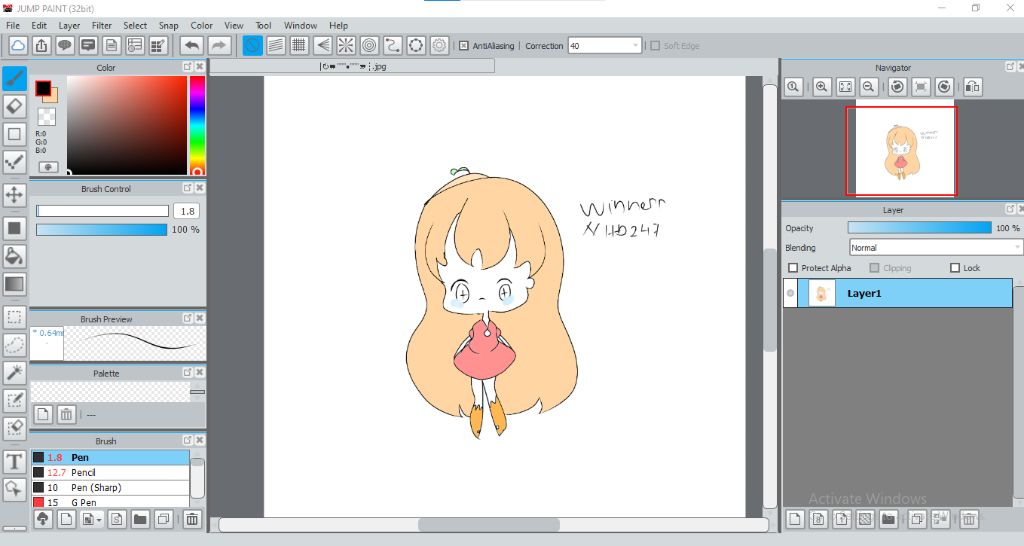Enable crisscross grid snap
Viewport: 1024px width, 546px height.
click(299, 46)
